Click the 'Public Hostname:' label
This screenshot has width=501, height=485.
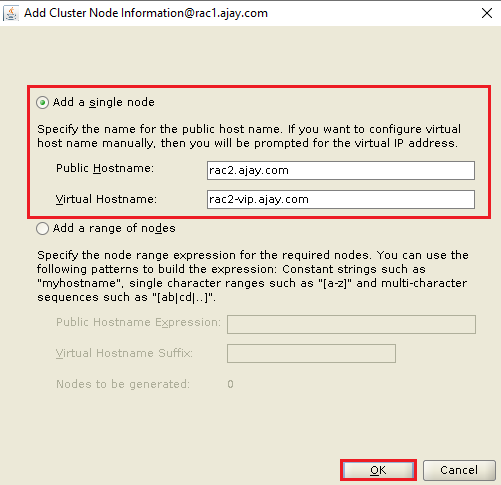[x=105, y=168]
